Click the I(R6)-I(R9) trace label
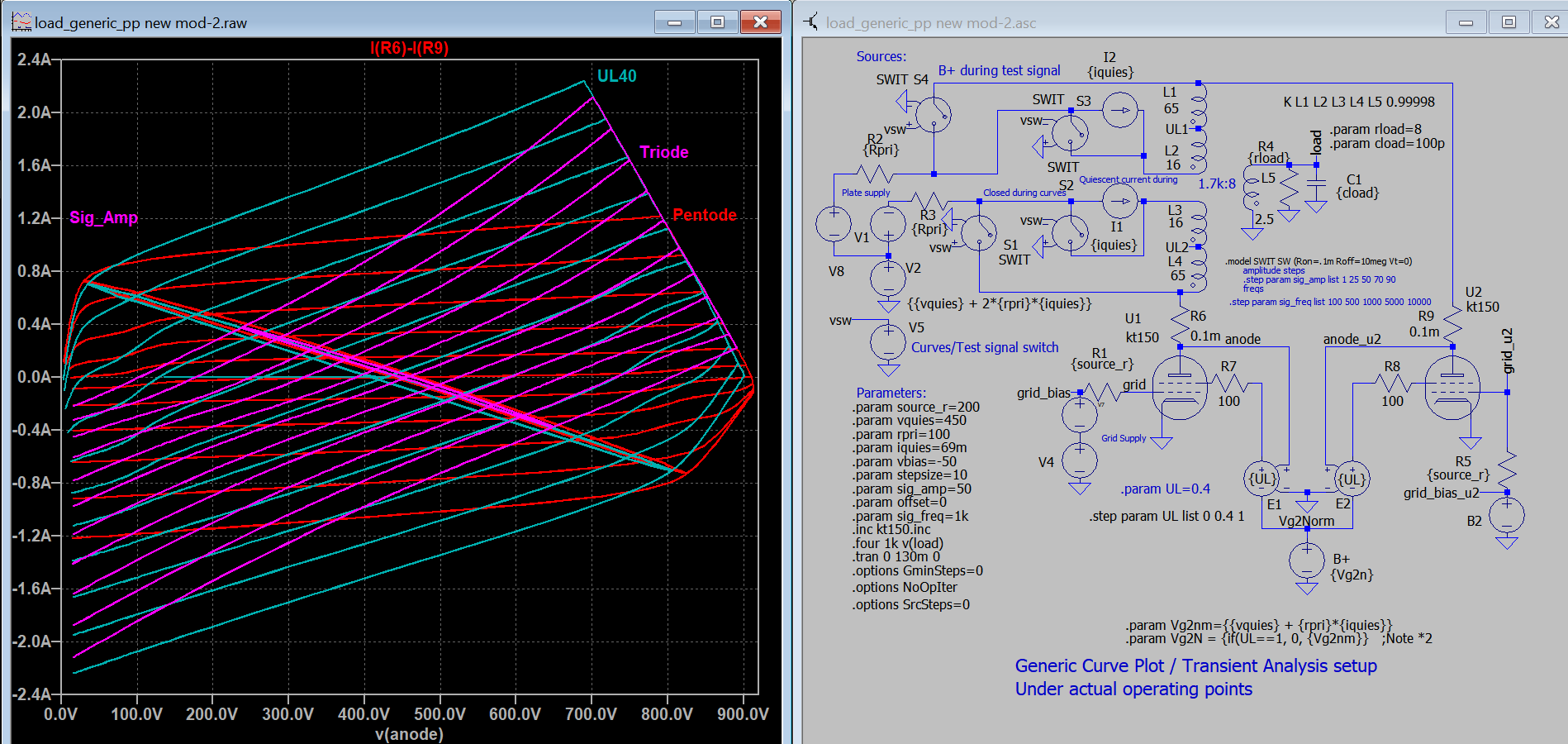Image resolution: width=1568 pixels, height=744 pixels. (410, 48)
